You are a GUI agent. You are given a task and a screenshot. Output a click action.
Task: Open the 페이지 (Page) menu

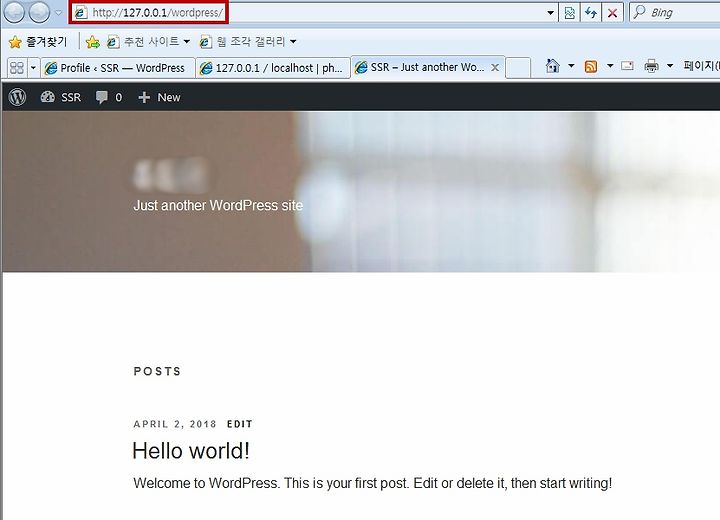click(701, 66)
